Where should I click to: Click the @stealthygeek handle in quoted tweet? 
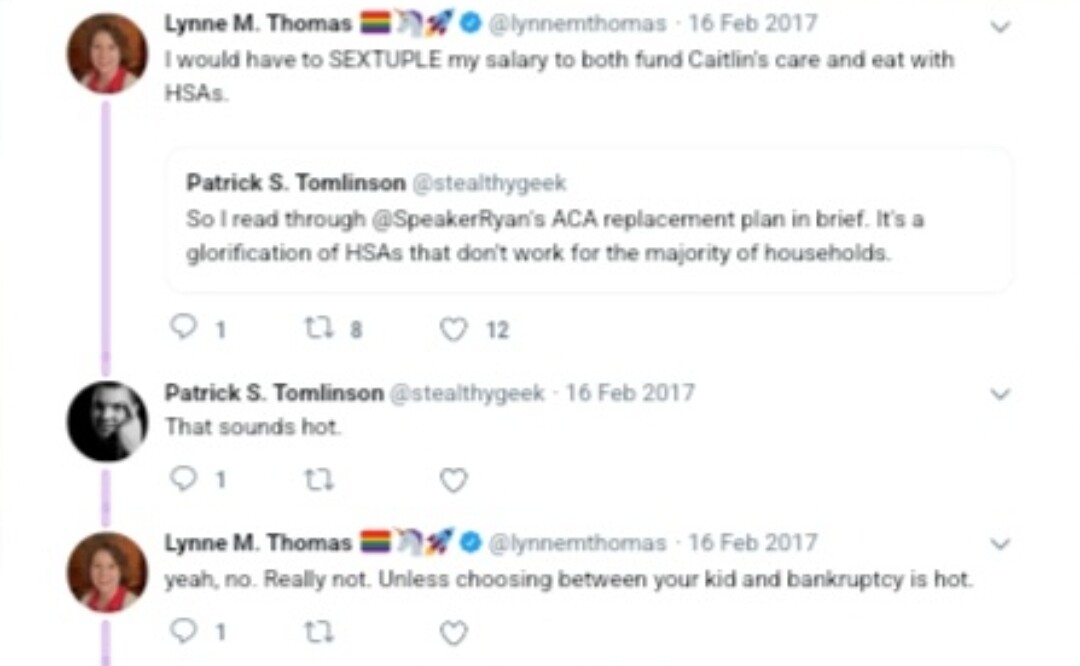coord(490,183)
